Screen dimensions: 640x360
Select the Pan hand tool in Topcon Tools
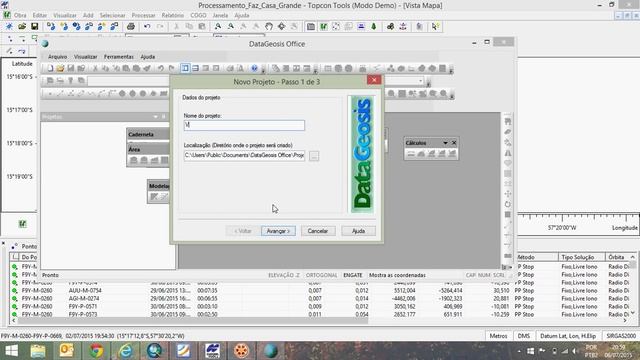pyautogui.click(x=269, y=27)
